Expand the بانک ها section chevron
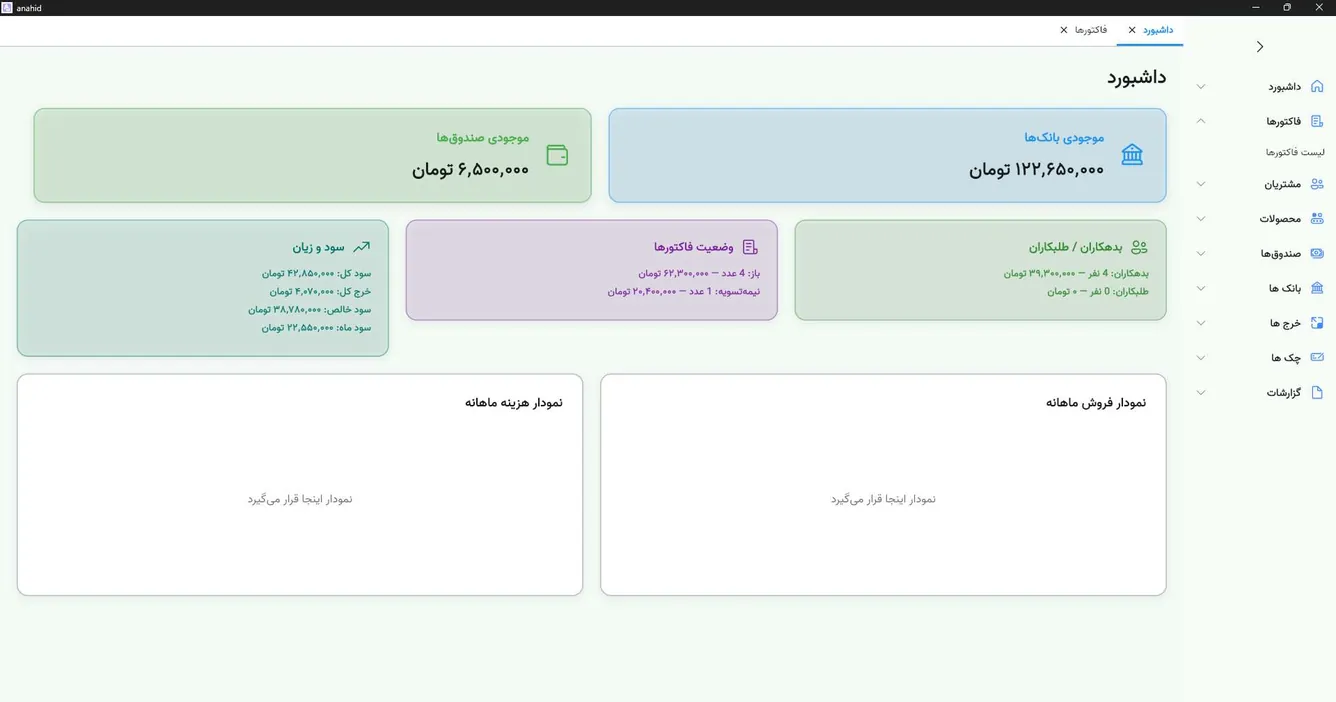The width and height of the screenshot is (1336, 702). (x=1201, y=288)
